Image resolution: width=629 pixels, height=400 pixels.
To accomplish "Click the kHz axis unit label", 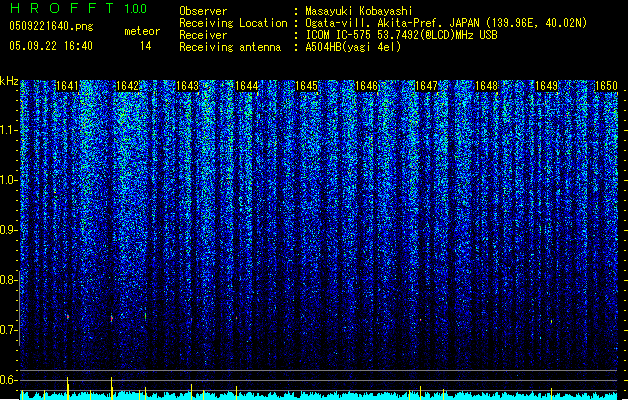I will 9,81.
